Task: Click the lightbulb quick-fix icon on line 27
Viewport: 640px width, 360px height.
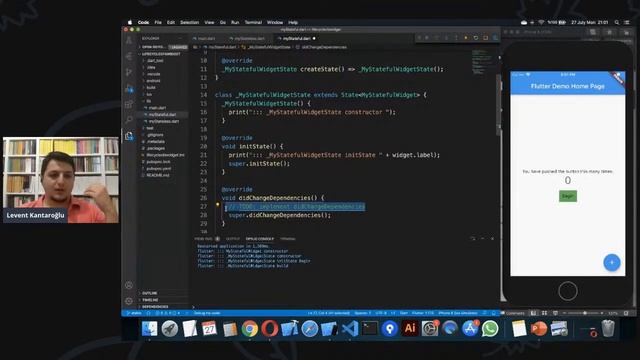Action: [218, 205]
